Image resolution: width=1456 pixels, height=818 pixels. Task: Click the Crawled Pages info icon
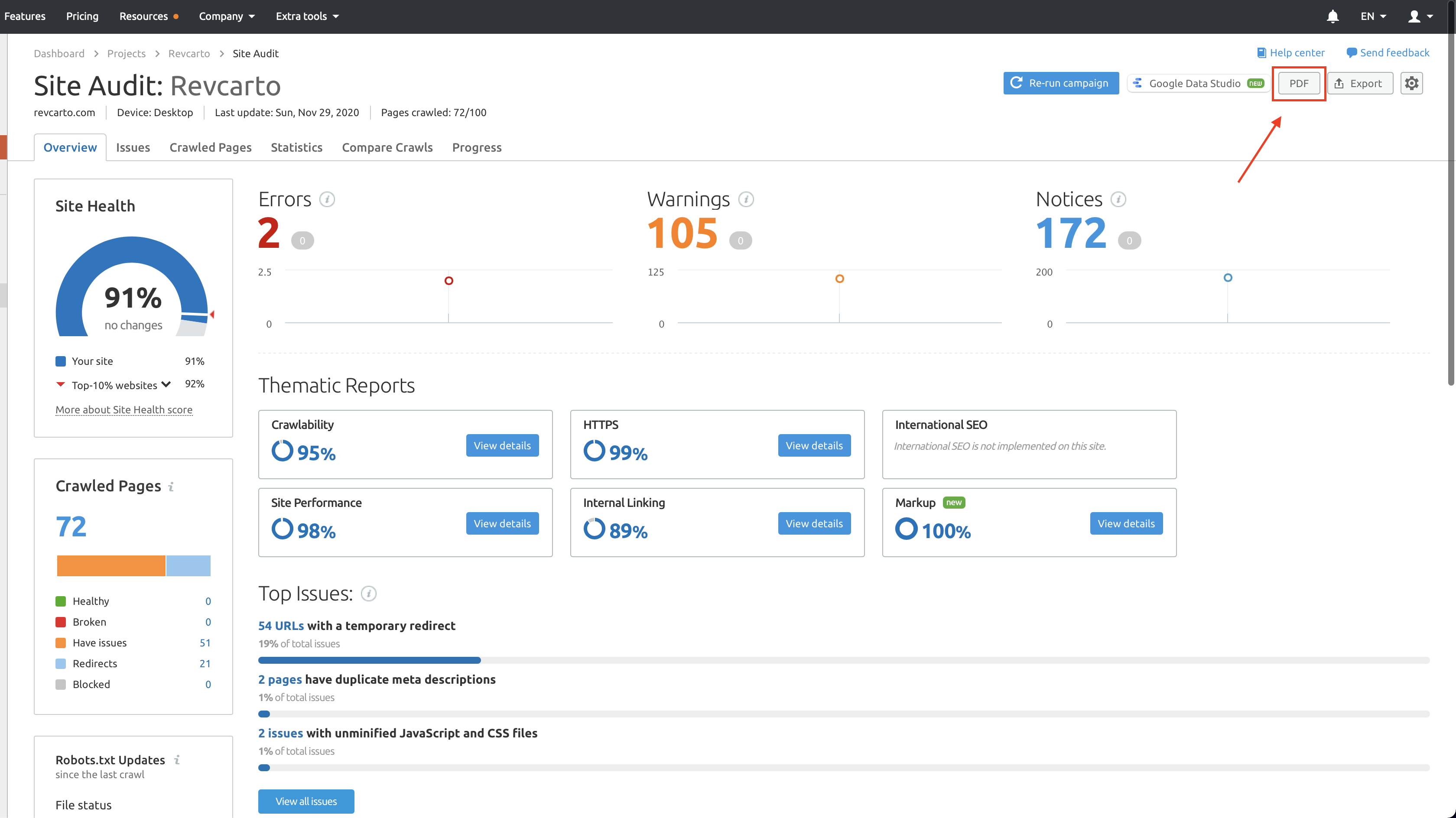tap(171, 486)
